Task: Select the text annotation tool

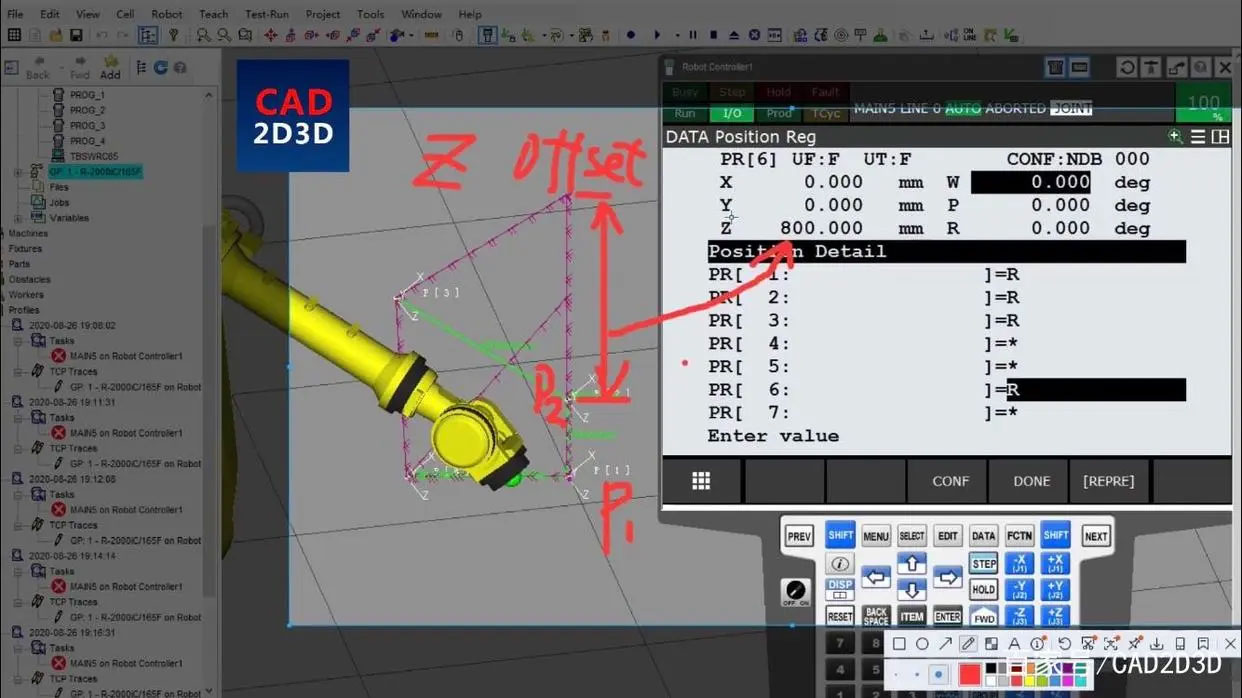Action: (x=1014, y=644)
